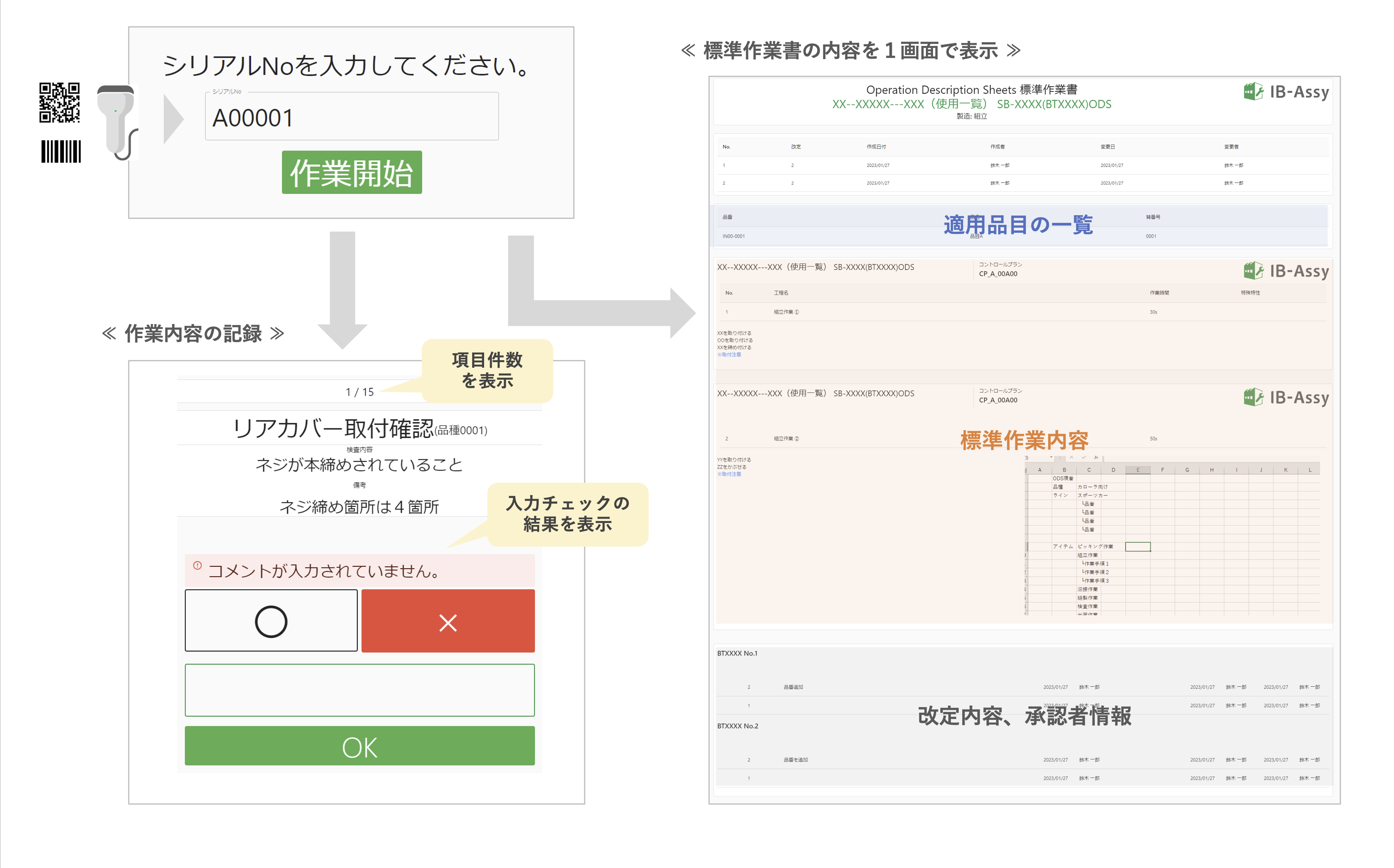The height and width of the screenshot is (868, 1394).
Task: Open the ※取付注意 link under 組立作業 ②
Action: pyautogui.click(x=729, y=474)
